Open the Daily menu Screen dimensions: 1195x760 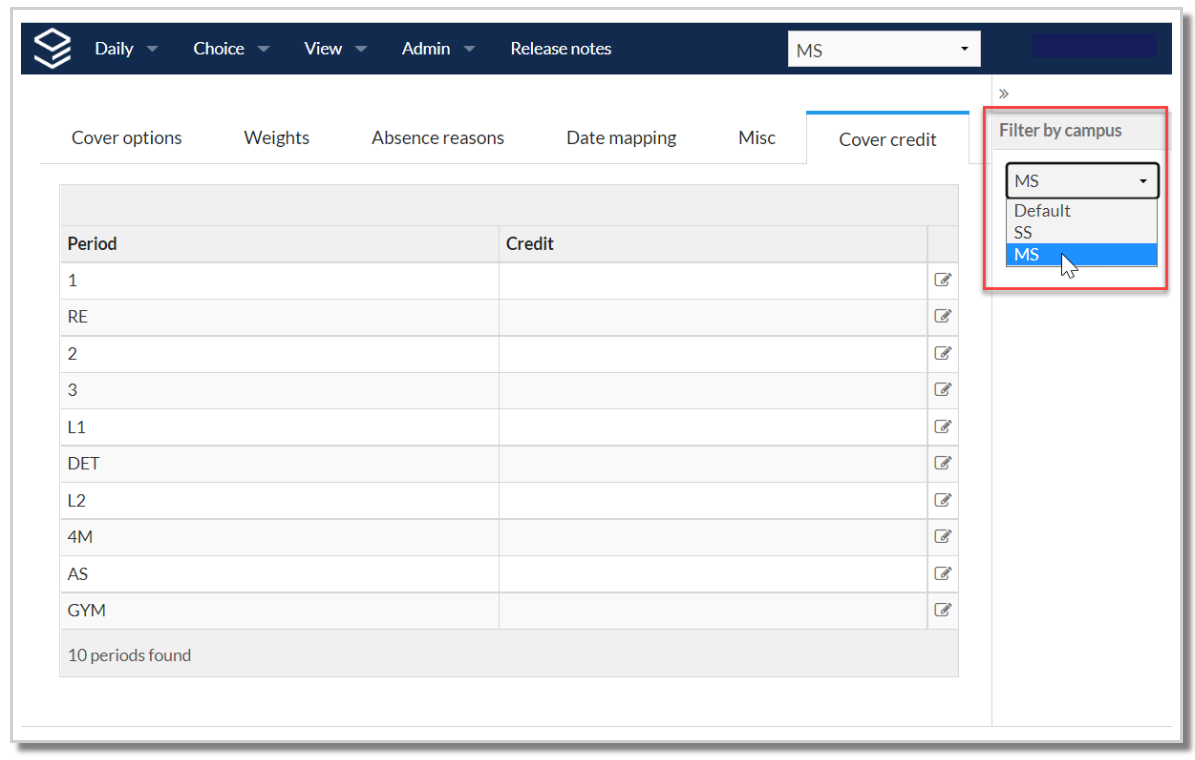[126, 49]
